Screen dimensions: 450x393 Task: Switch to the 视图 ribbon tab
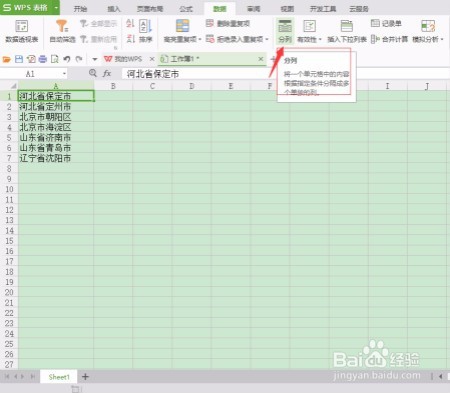pos(287,9)
